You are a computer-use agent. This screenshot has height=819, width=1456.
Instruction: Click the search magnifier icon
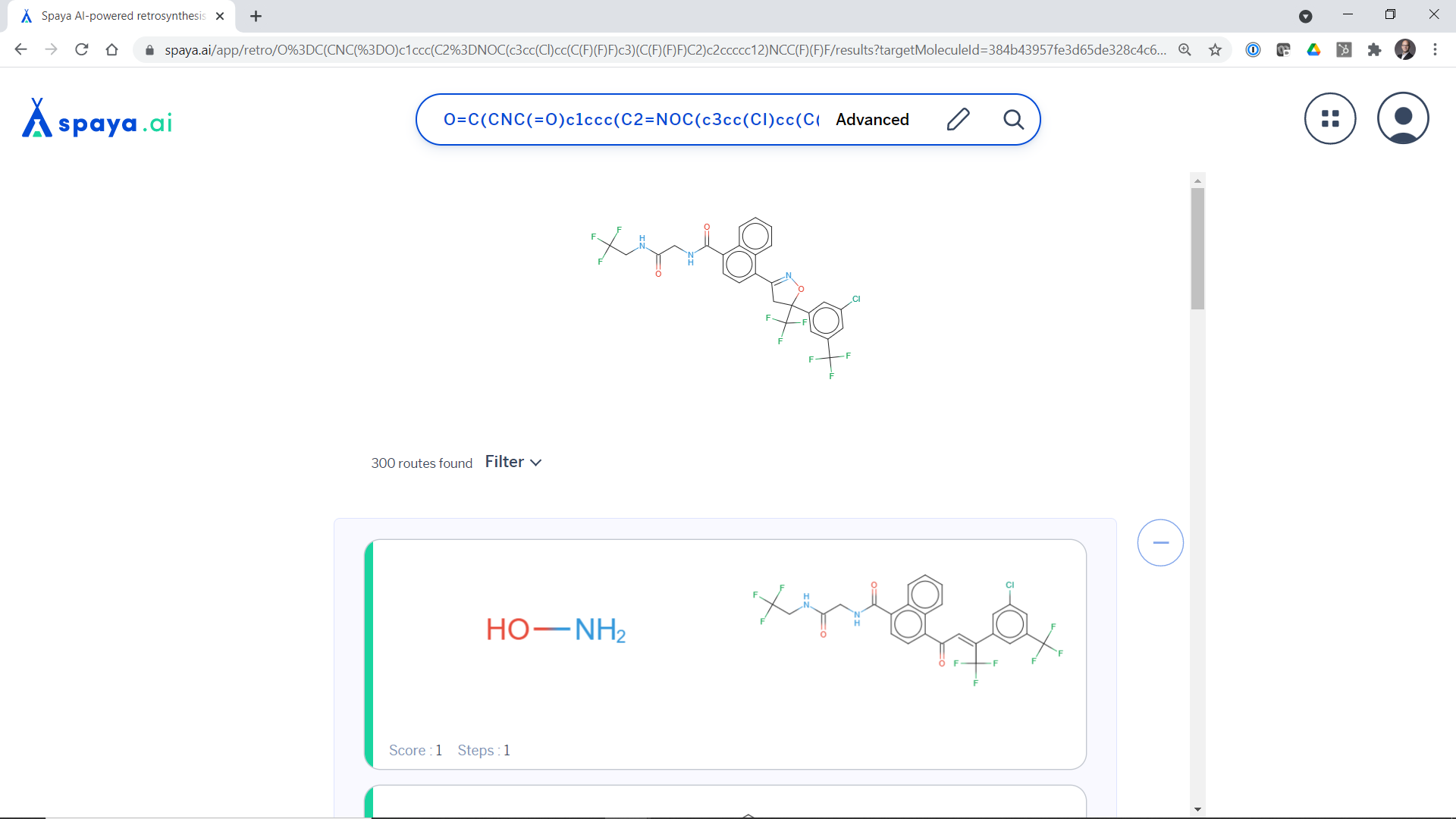pos(1013,119)
